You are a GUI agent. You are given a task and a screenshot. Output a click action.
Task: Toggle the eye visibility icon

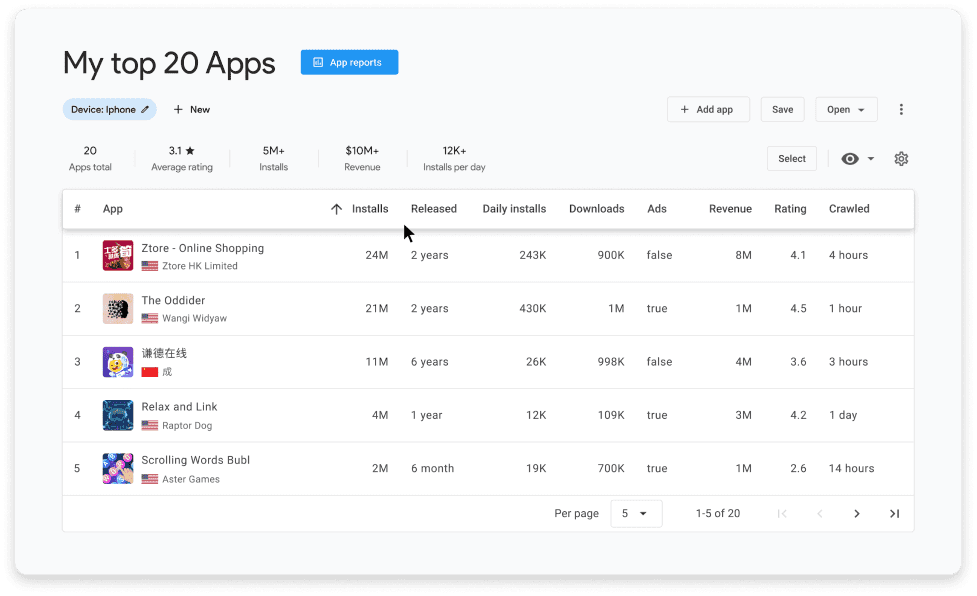tap(850, 159)
